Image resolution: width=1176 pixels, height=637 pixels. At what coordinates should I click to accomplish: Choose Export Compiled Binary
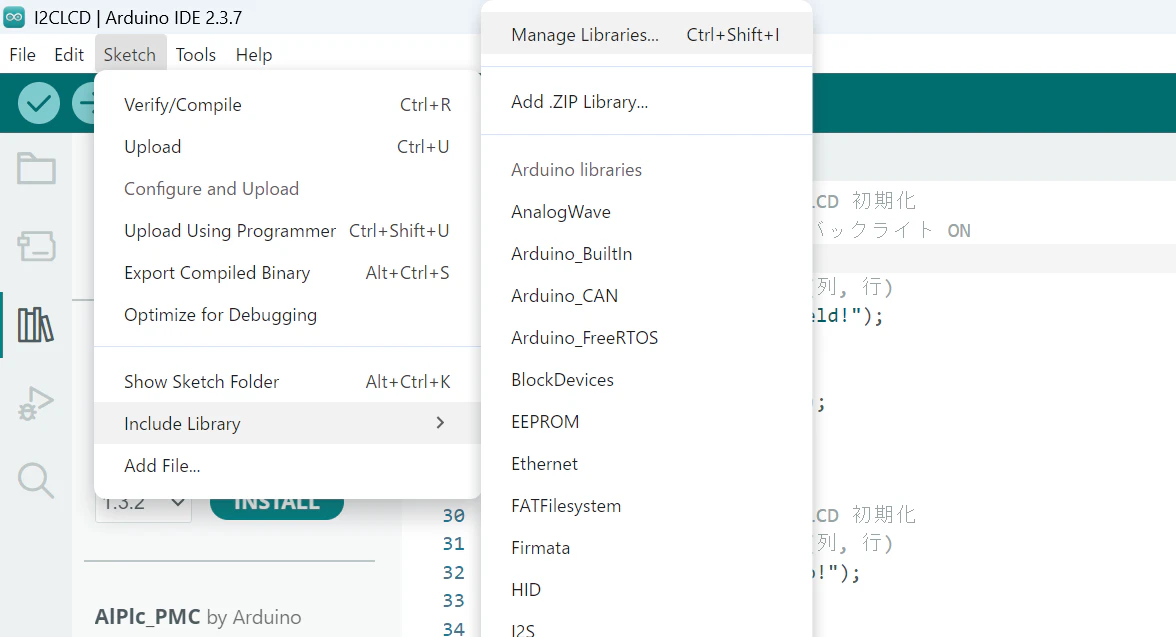[x=287, y=273]
